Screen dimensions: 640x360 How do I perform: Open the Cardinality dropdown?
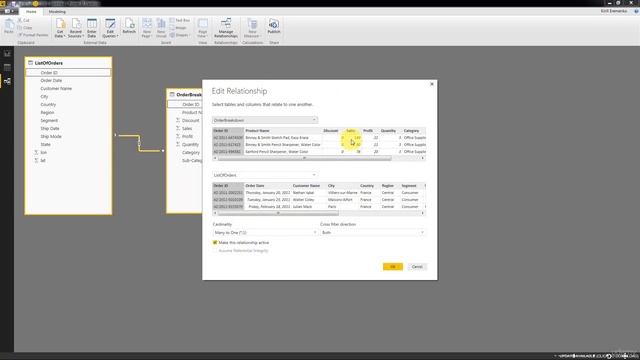coord(265,232)
